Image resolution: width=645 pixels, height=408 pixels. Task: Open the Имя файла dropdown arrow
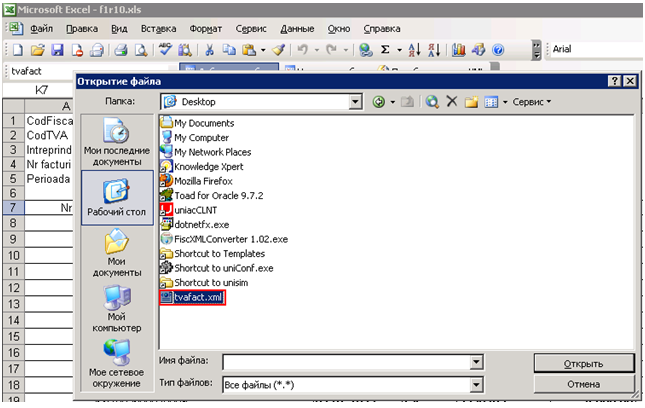(476, 362)
